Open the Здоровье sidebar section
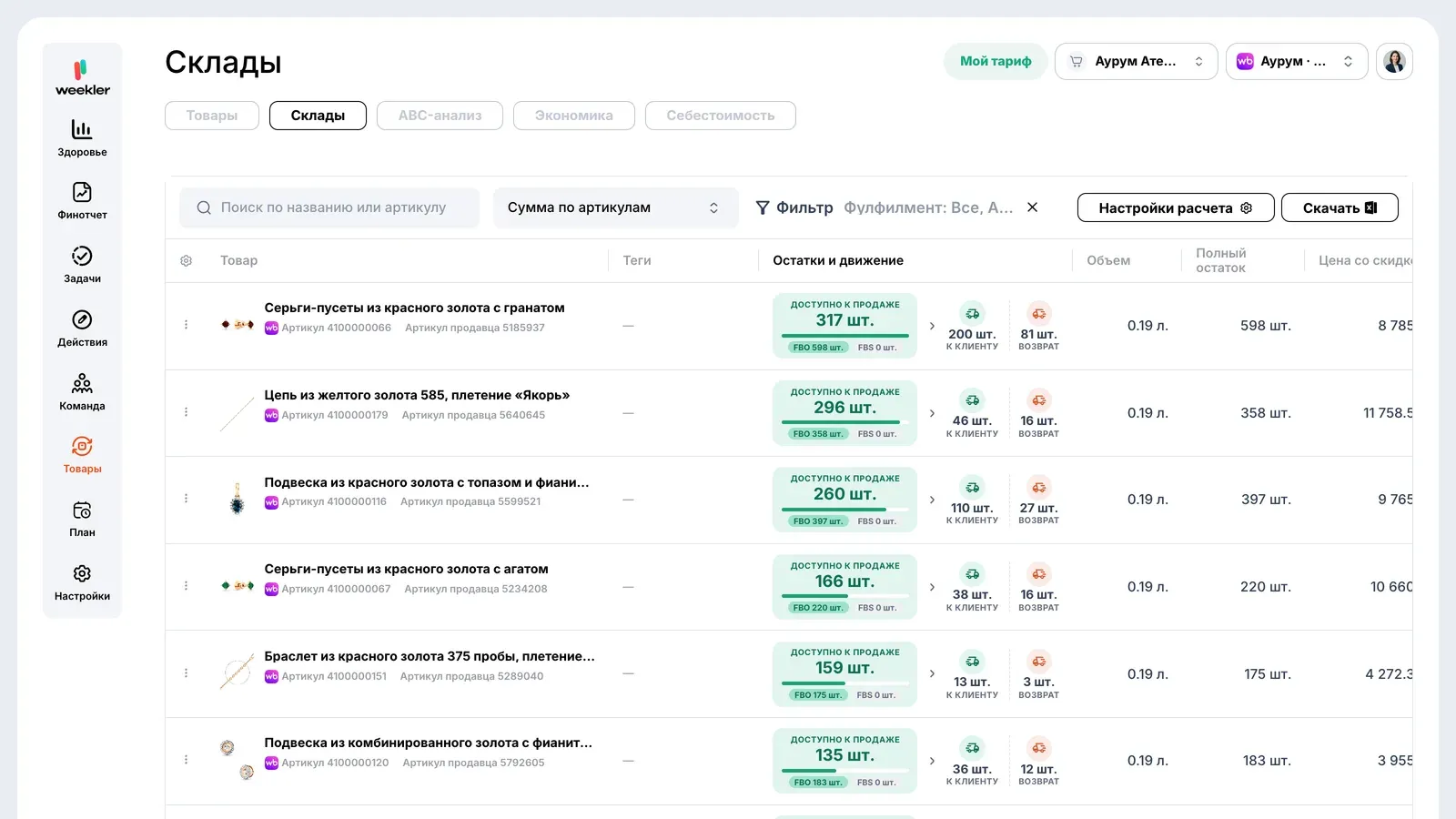 click(82, 138)
